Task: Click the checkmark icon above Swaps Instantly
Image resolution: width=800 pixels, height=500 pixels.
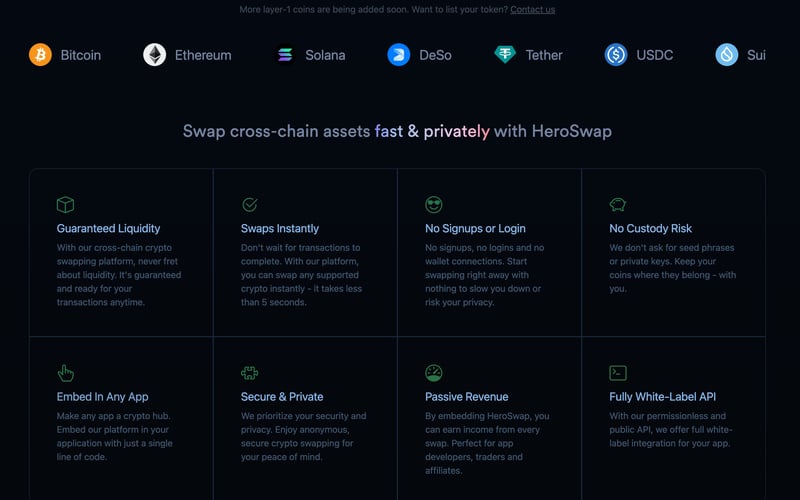Action: click(x=249, y=205)
